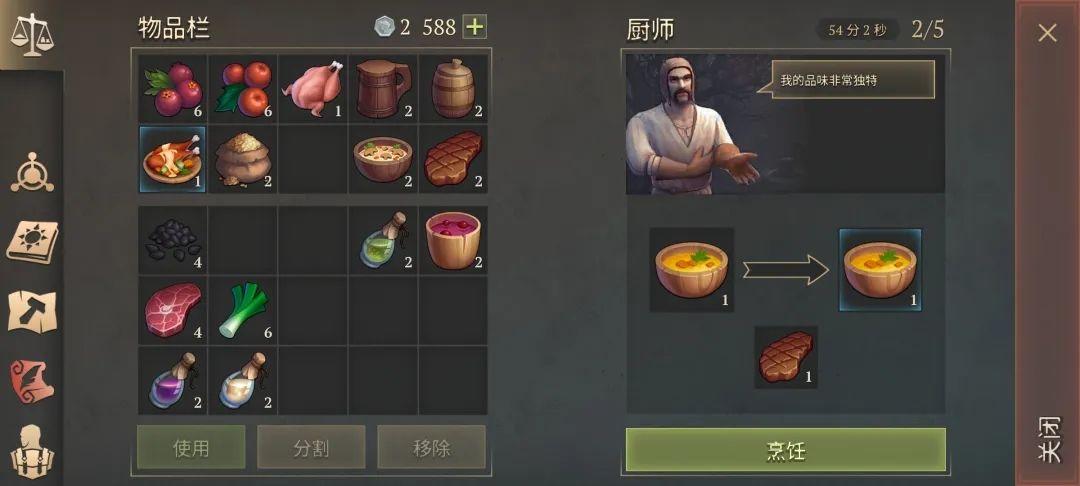Click the grilled steak ingredient slot in recipe

coord(786,357)
